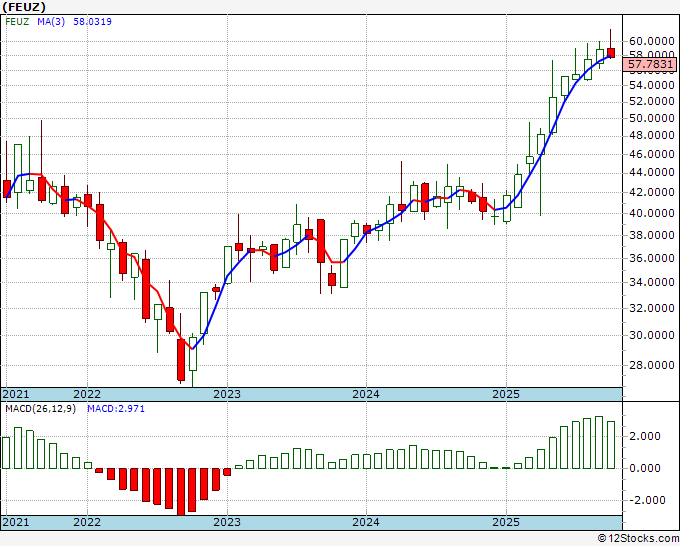The image size is (680, 546).
Task: Click the 52.0000 price axis label
Action: point(652,101)
